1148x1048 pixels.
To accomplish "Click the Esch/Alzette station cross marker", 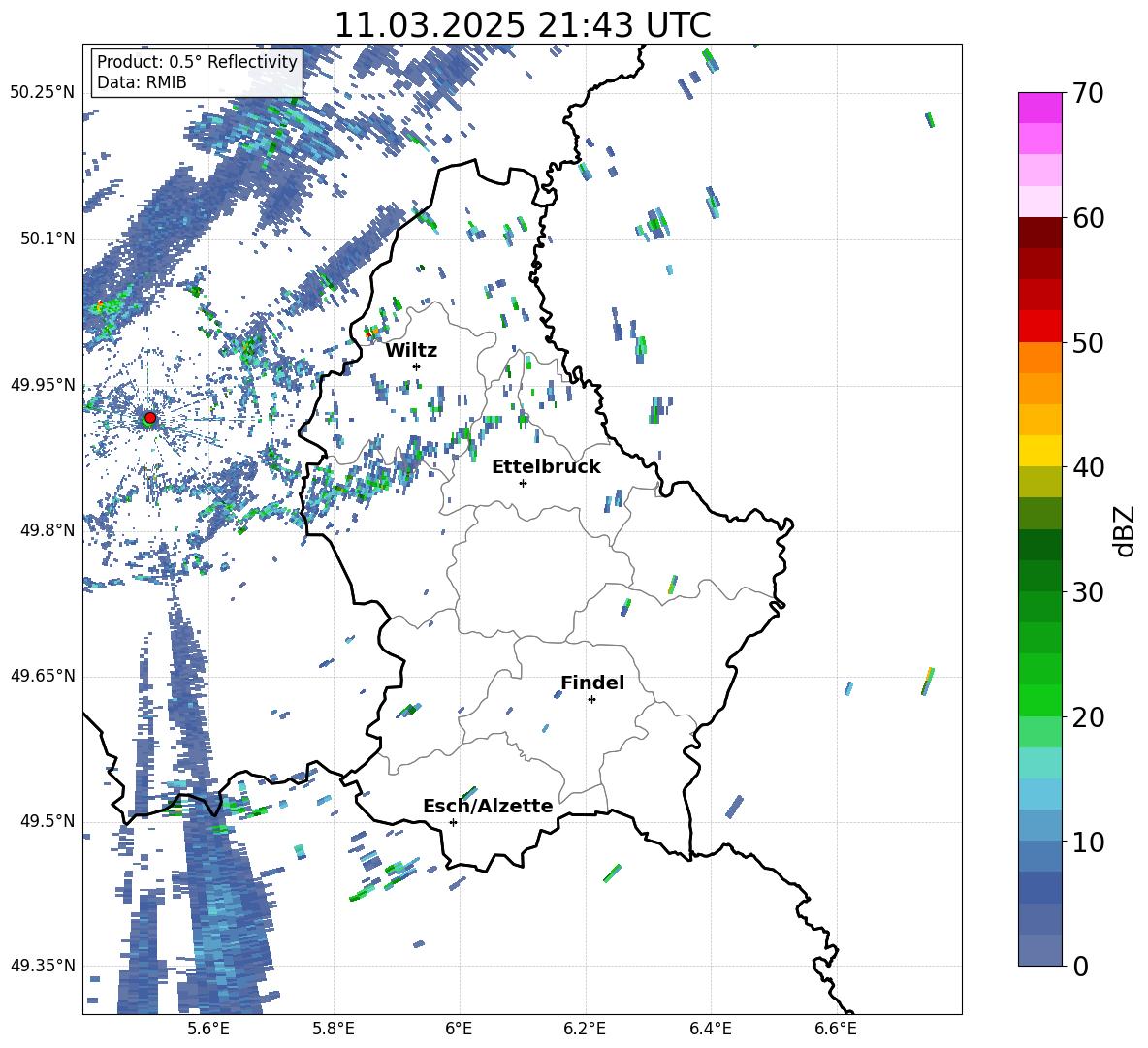I will 453,822.
